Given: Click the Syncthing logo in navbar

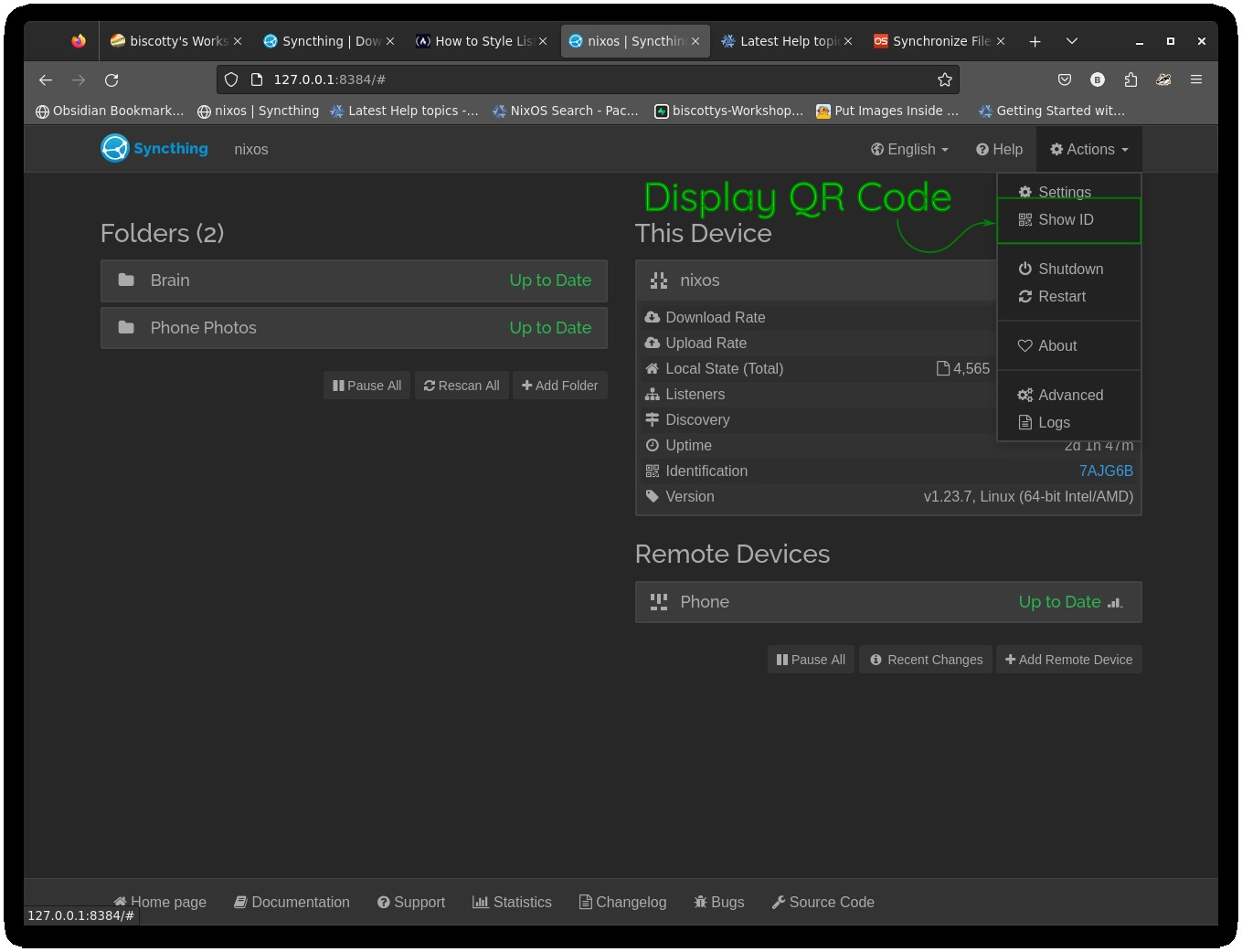Looking at the screenshot, I should [x=154, y=148].
